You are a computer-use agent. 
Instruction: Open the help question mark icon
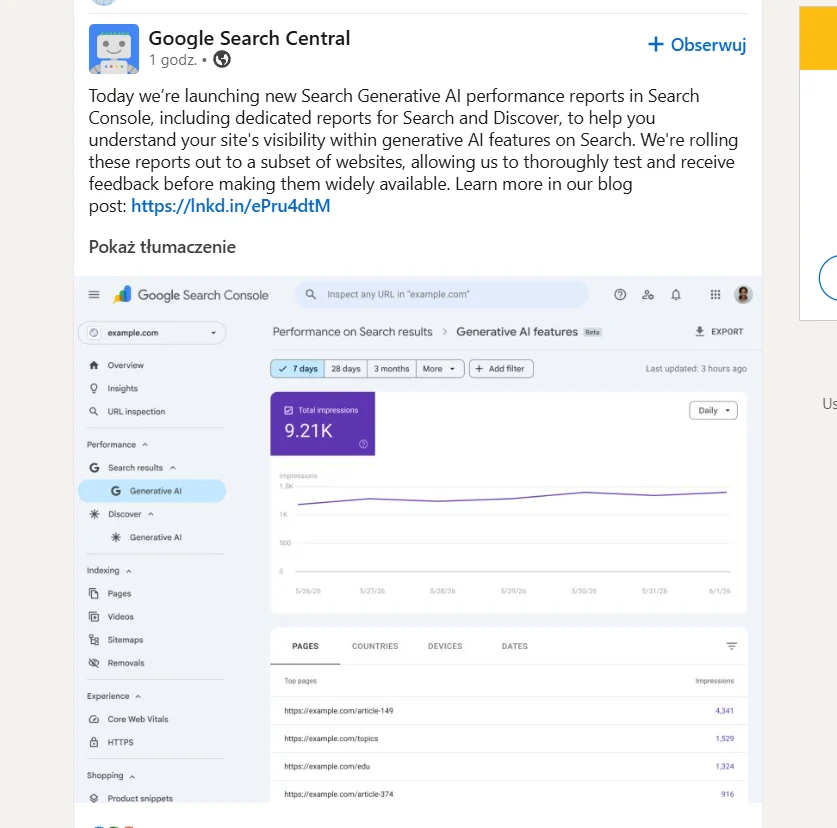point(620,295)
